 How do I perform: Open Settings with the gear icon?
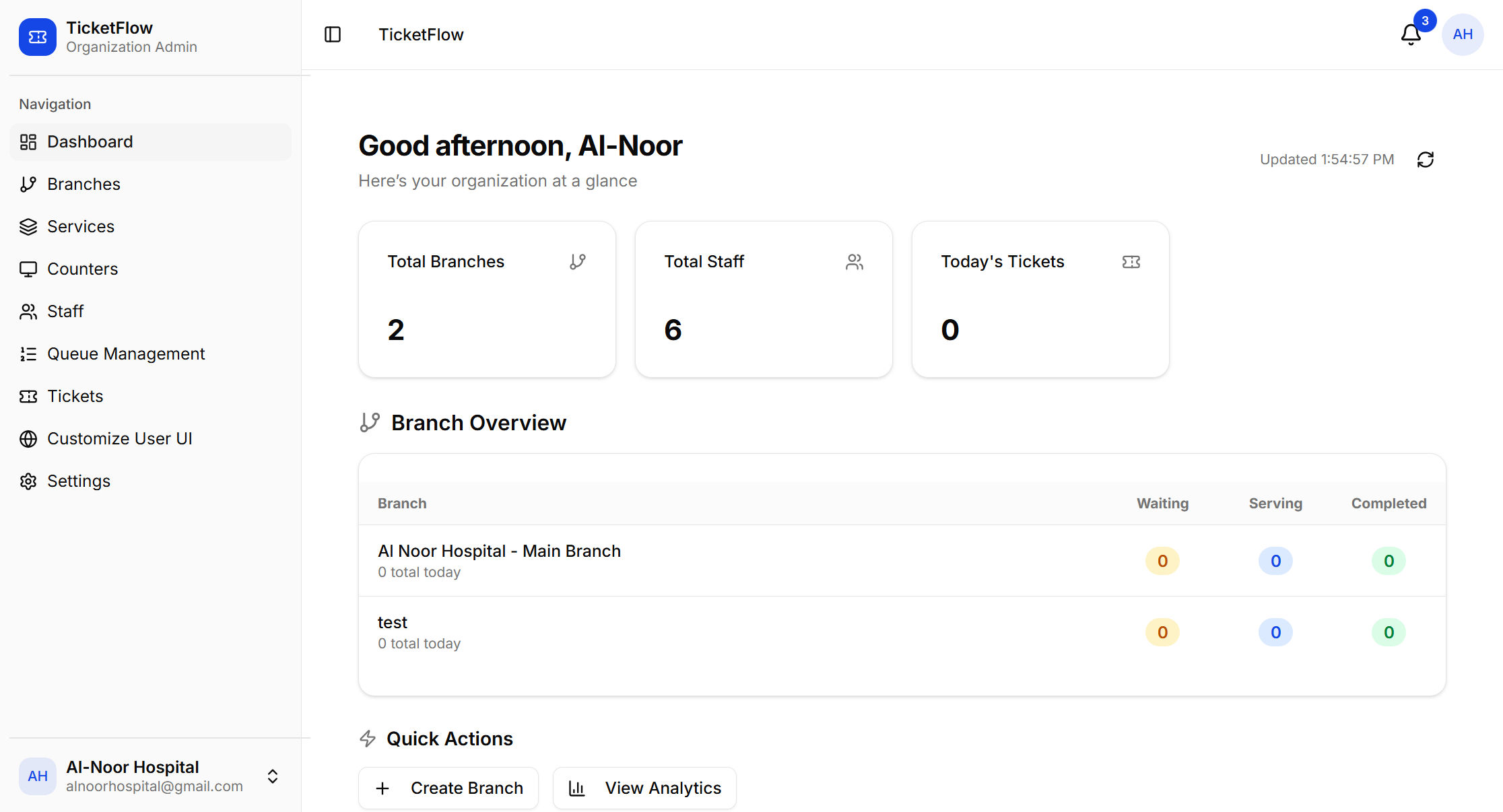click(x=28, y=481)
